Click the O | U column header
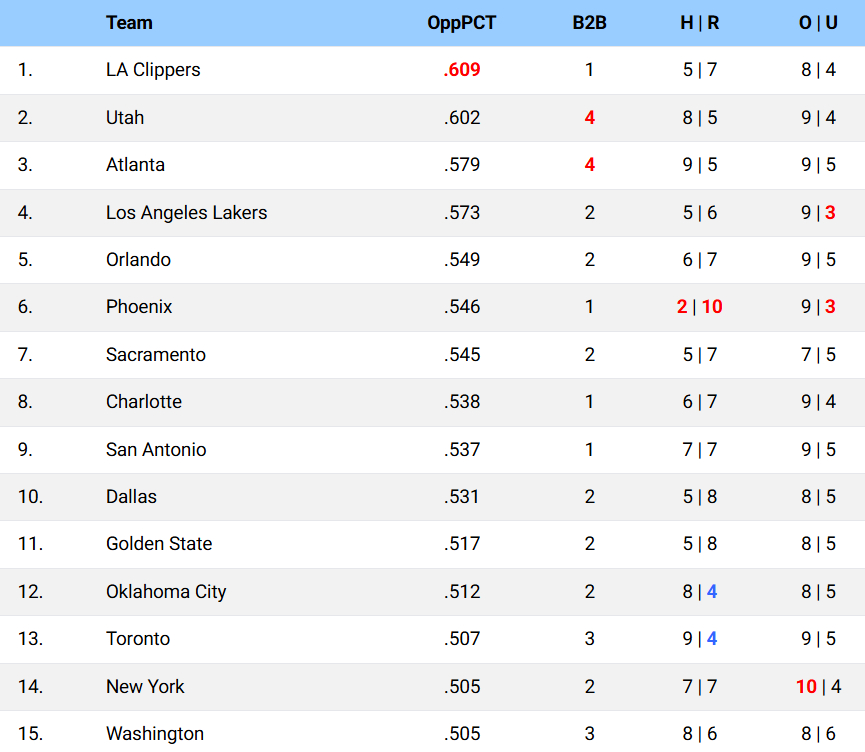 click(817, 23)
